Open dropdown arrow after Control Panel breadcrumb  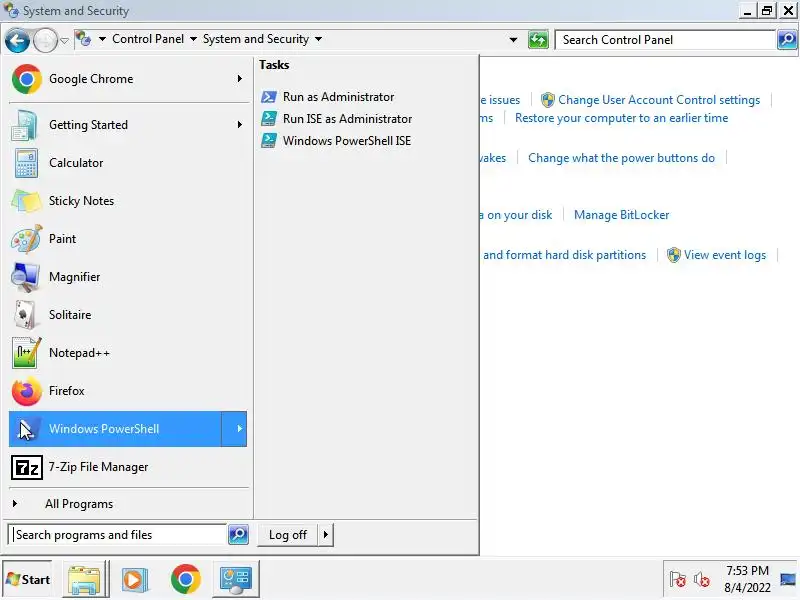(x=193, y=39)
